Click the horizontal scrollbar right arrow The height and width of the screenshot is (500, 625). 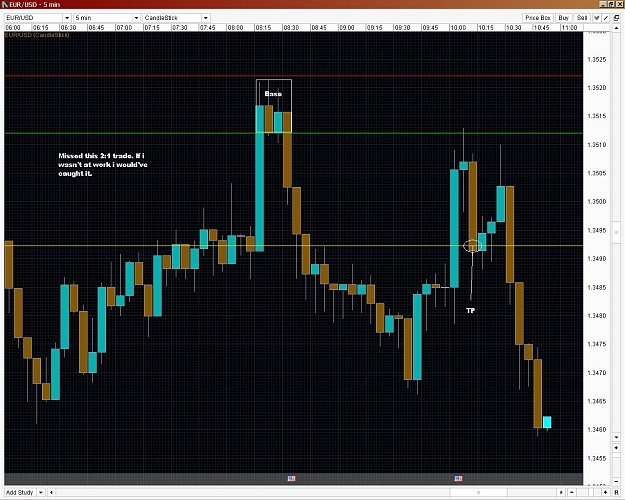562,492
